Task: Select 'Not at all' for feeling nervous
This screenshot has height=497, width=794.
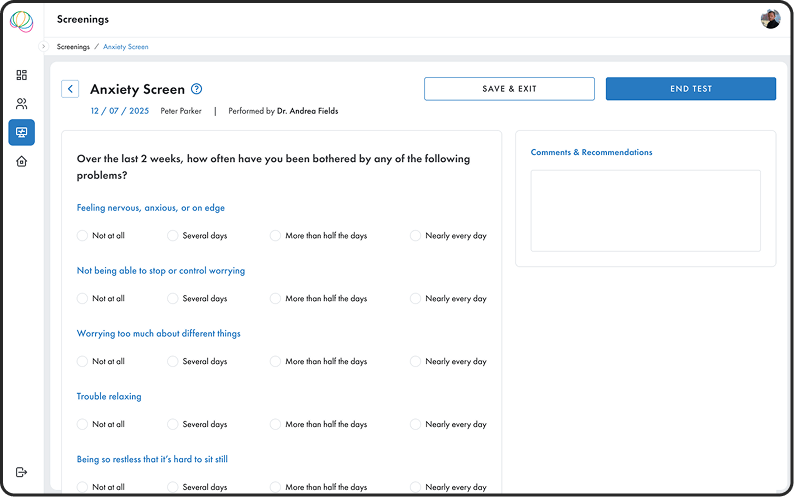Action: point(82,236)
